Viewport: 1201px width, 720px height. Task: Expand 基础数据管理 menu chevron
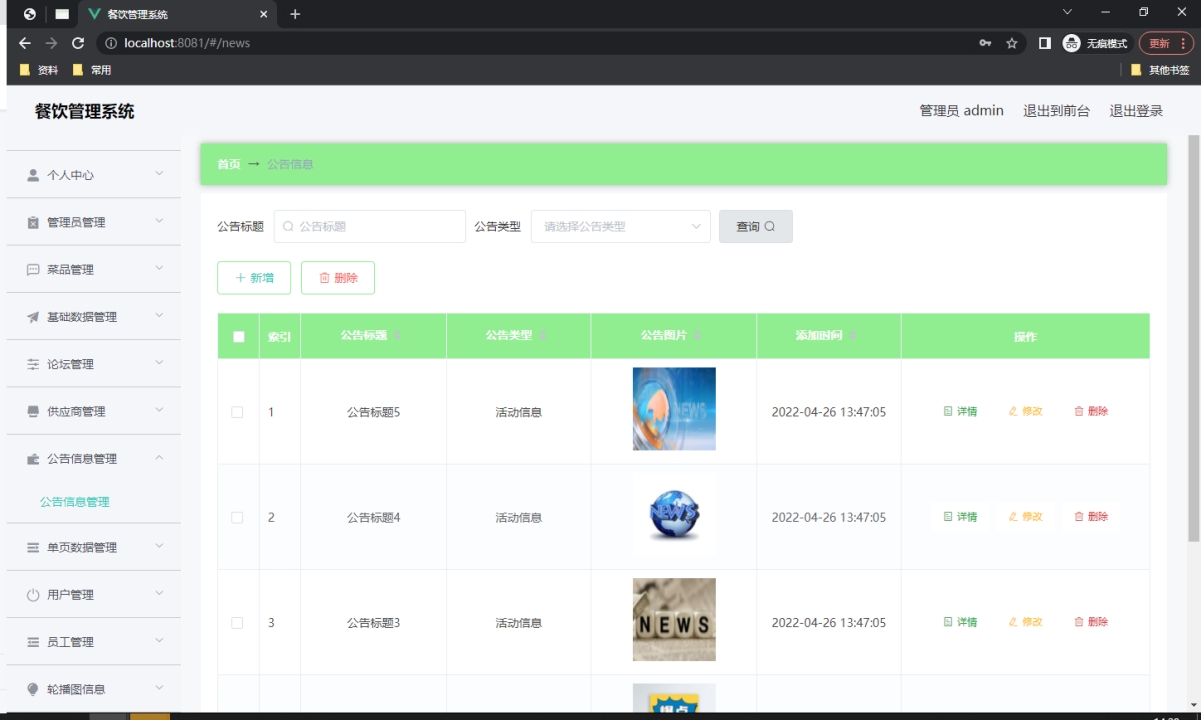click(159, 316)
